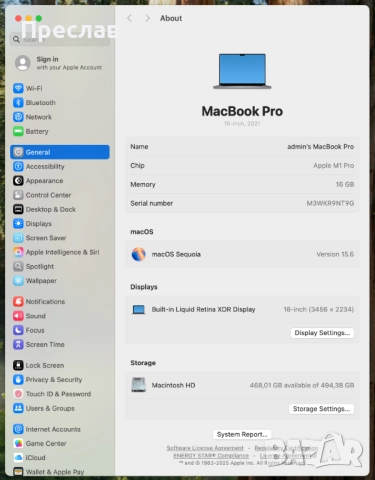The image size is (375, 480).
Task: Click the Search field in sidebar
Action: click(x=60, y=39)
